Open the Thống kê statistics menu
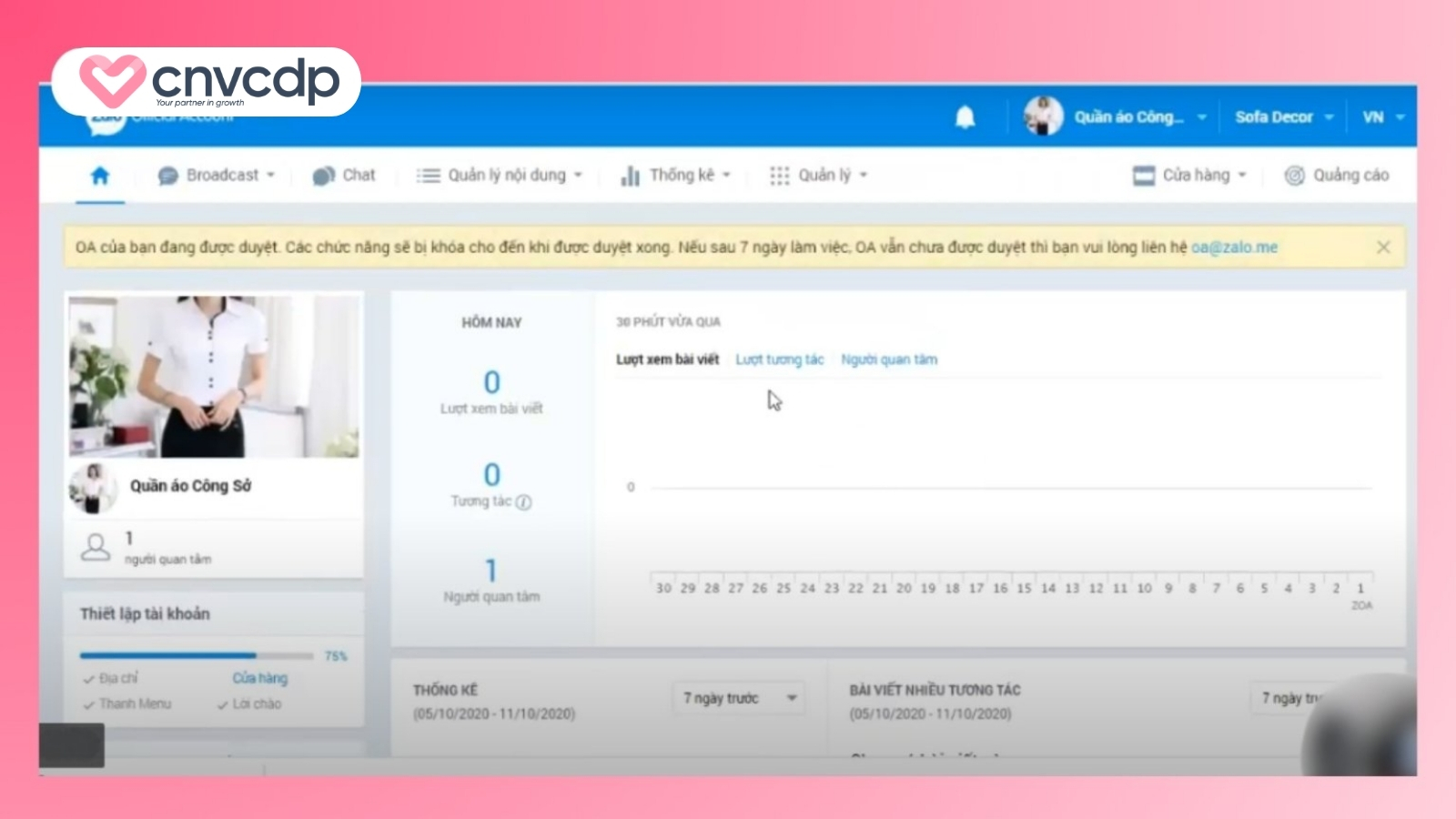The height and width of the screenshot is (819, 1456). 675,176
